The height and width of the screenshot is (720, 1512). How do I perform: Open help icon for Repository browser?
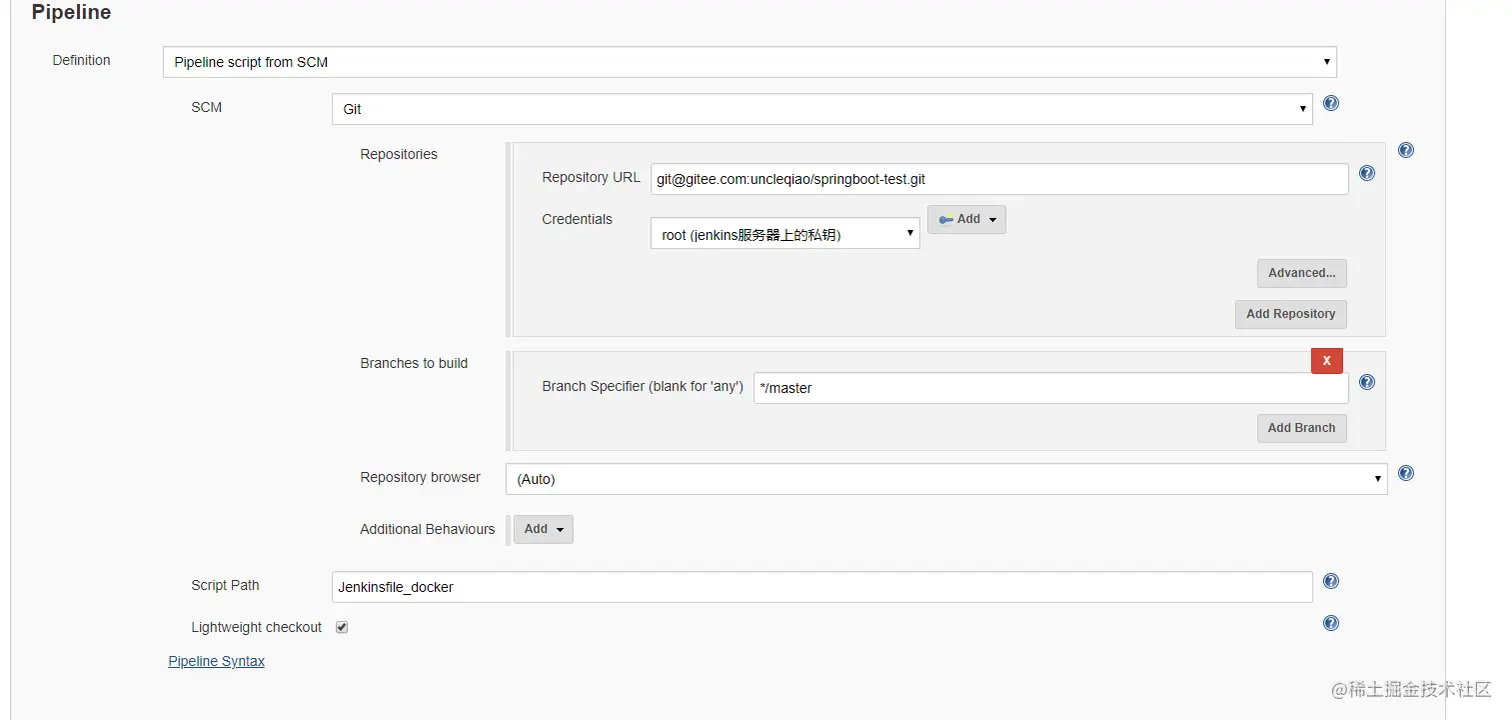pos(1406,473)
